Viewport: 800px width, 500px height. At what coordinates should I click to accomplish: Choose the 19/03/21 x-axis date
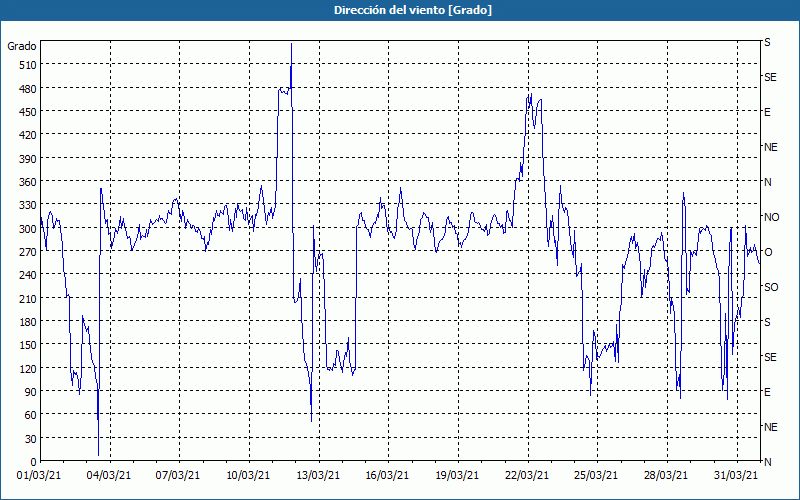457,476
